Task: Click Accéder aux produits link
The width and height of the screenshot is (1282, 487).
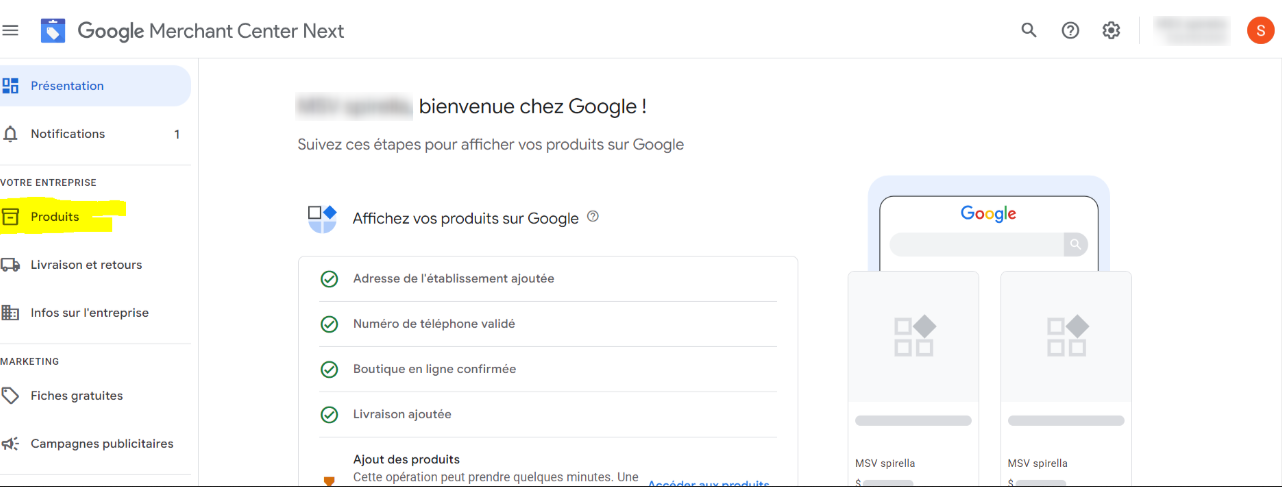Action: point(708,483)
